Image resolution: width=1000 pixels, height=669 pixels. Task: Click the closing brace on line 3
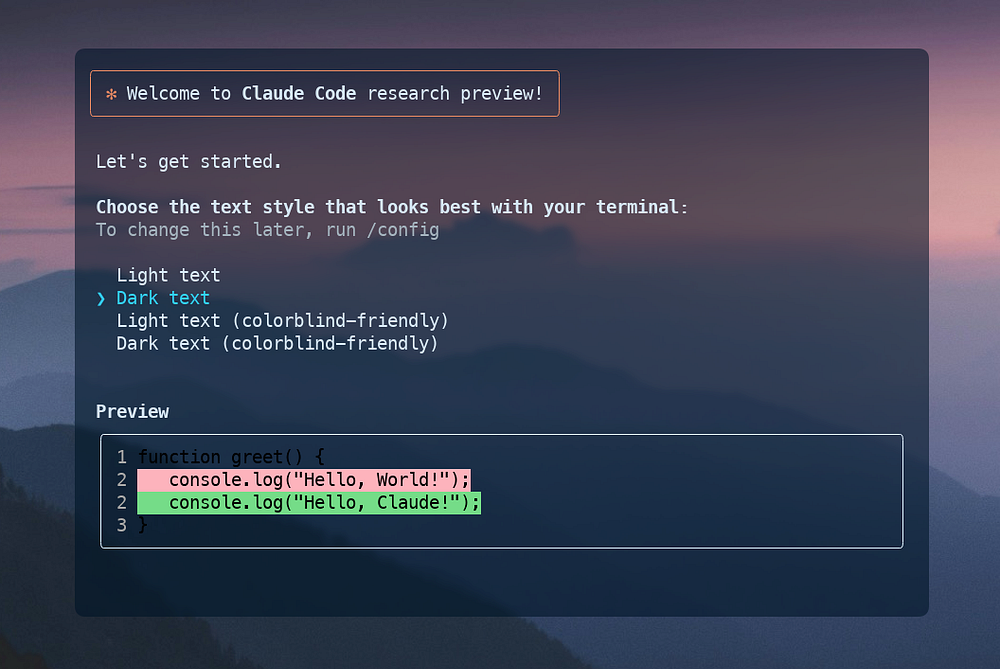point(143,525)
